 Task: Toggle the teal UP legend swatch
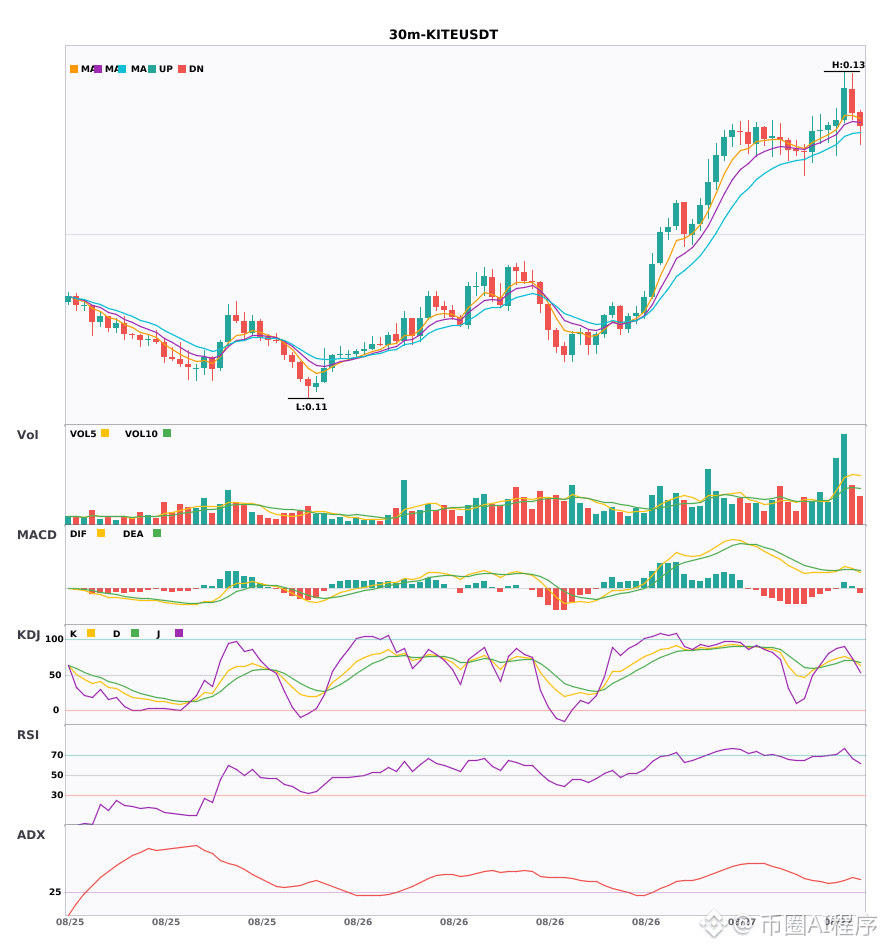[152, 69]
